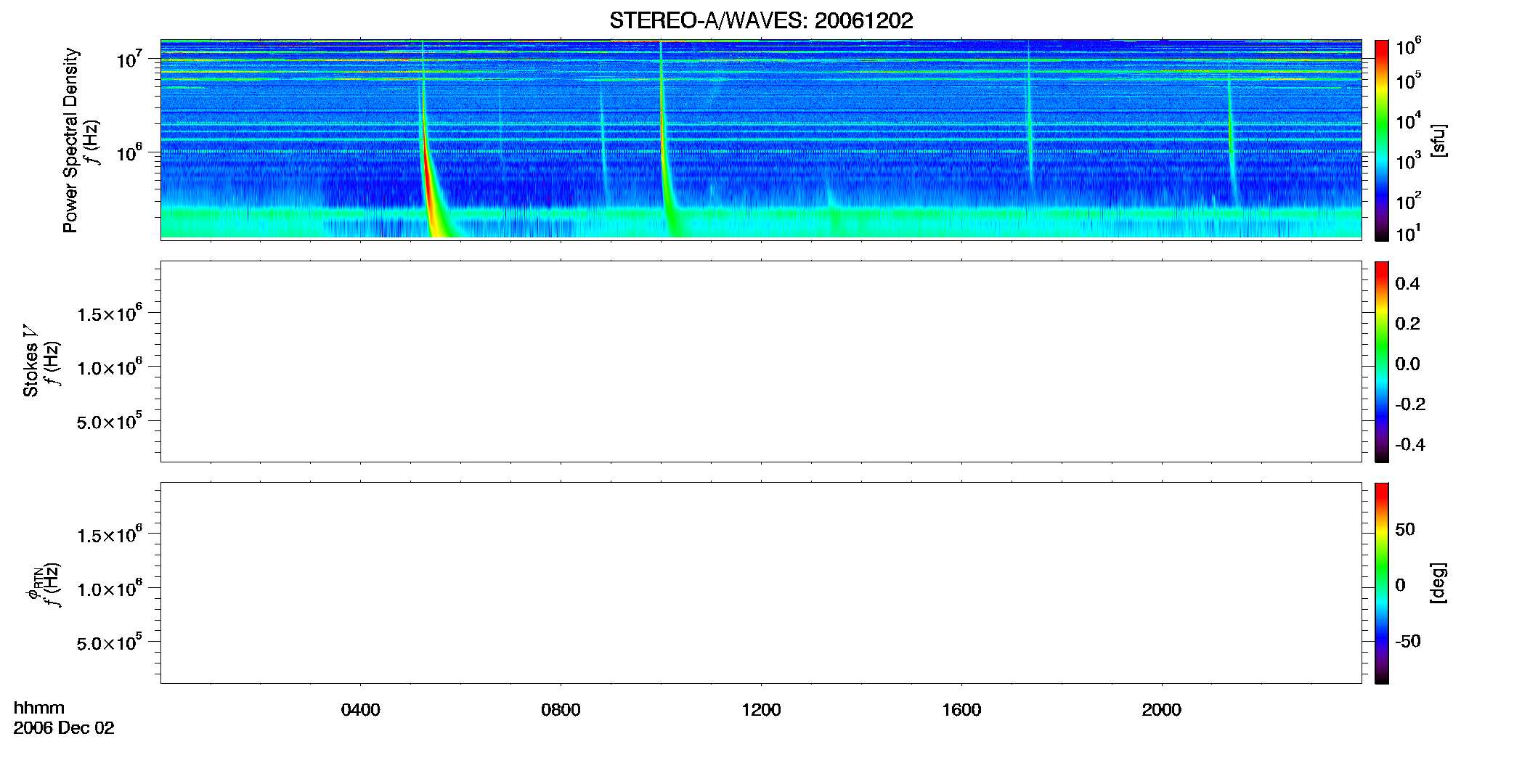Image resolution: width=1522 pixels, height=784 pixels.
Task: Click the hhmm axis label
Action: (39, 708)
